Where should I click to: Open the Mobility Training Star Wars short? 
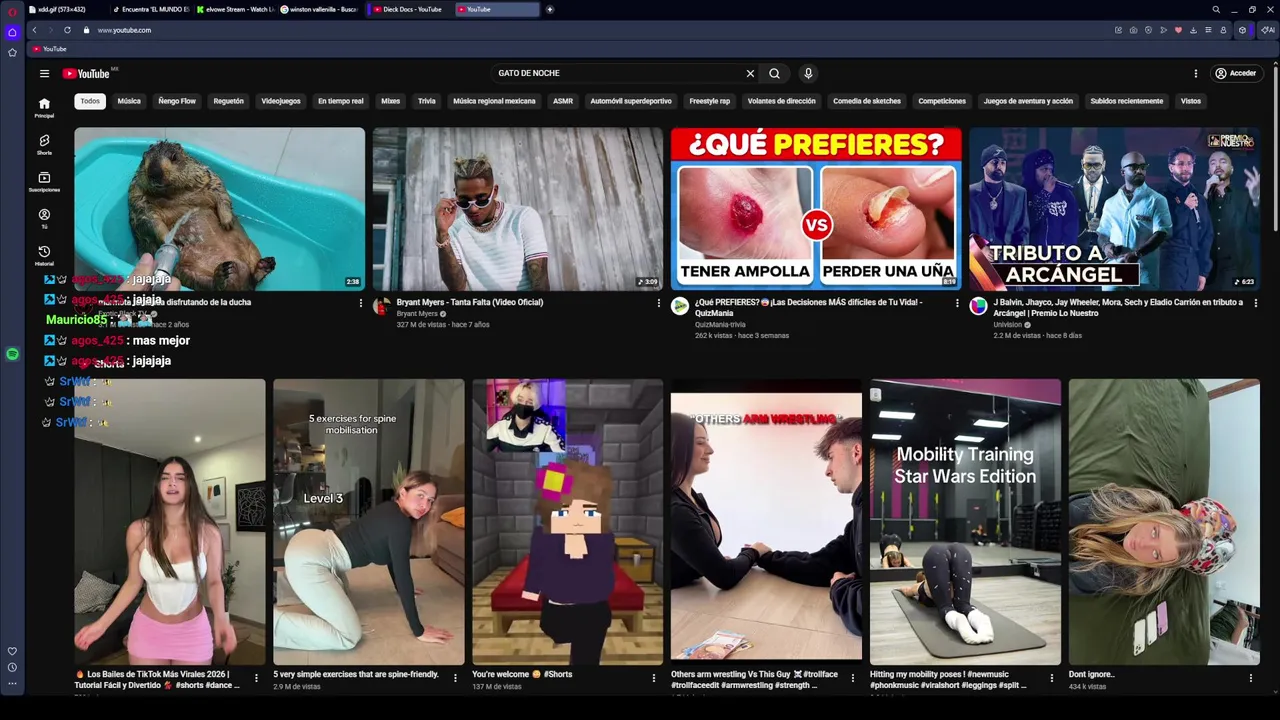(965, 521)
